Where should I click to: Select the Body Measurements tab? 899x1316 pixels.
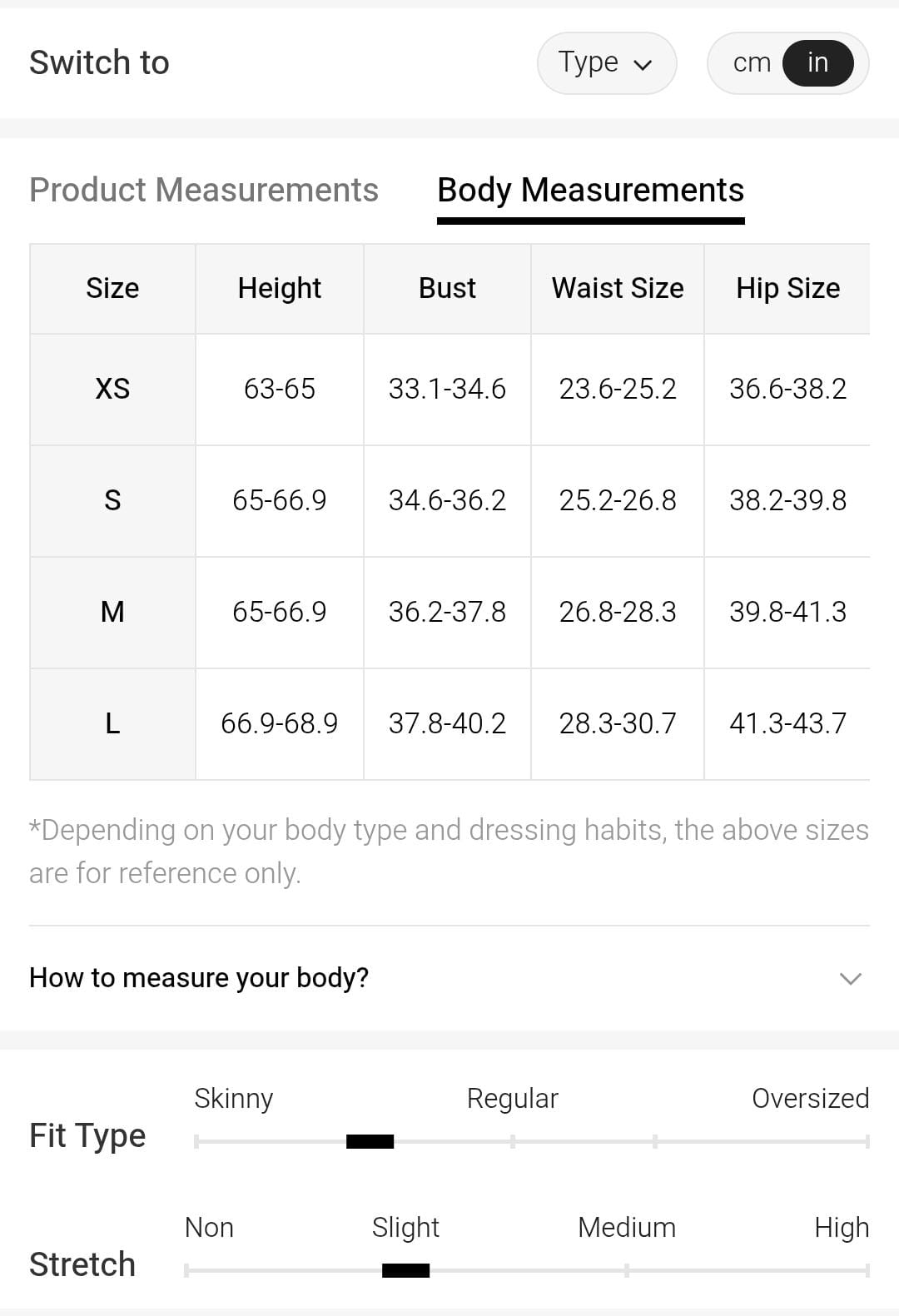(x=590, y=190)
